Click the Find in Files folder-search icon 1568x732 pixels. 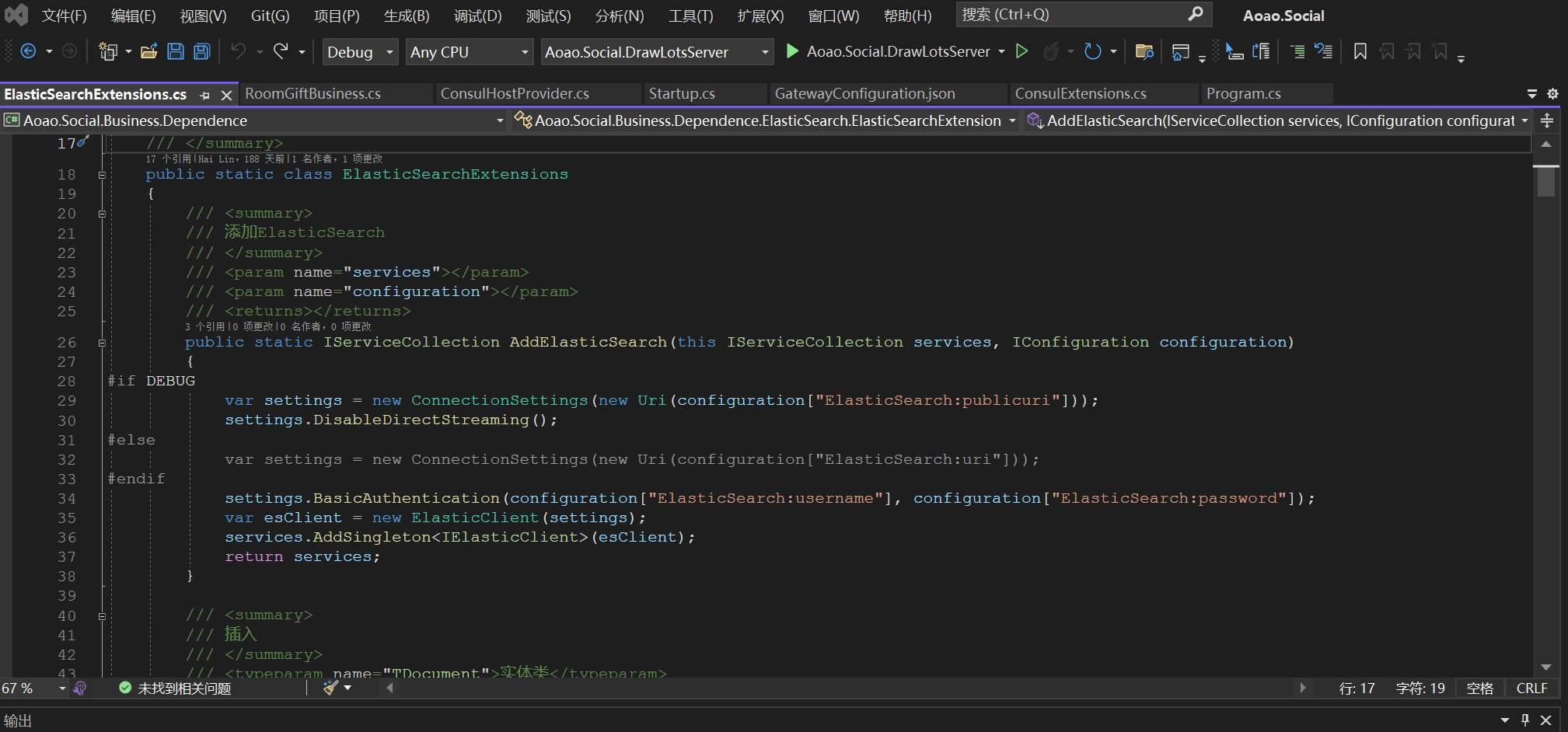(x=1144, y=51)
